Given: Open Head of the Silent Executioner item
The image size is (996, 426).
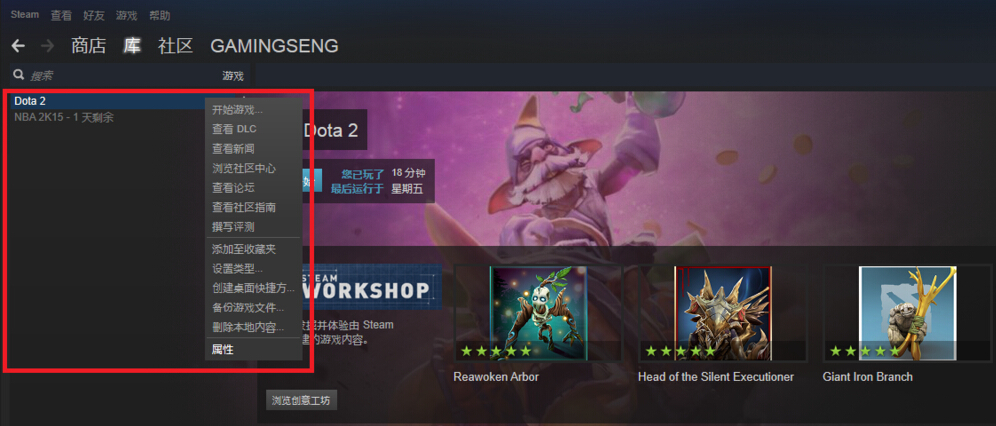Looking at the screenshot, I should click(723, 314).
